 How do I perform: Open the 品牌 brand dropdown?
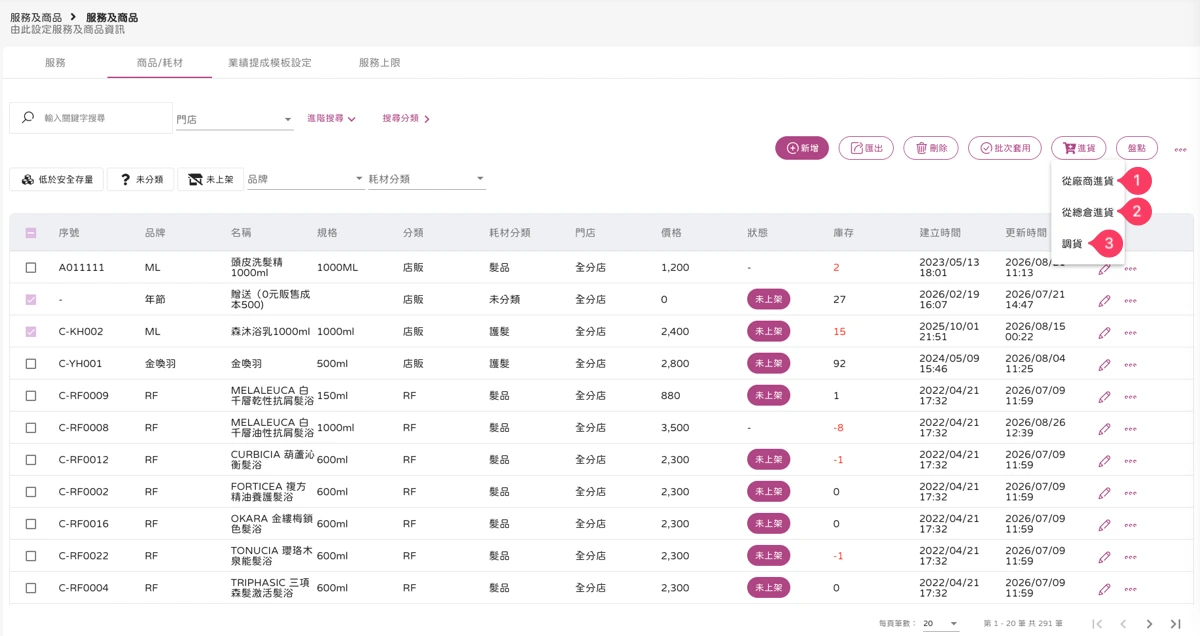[305, 179]
